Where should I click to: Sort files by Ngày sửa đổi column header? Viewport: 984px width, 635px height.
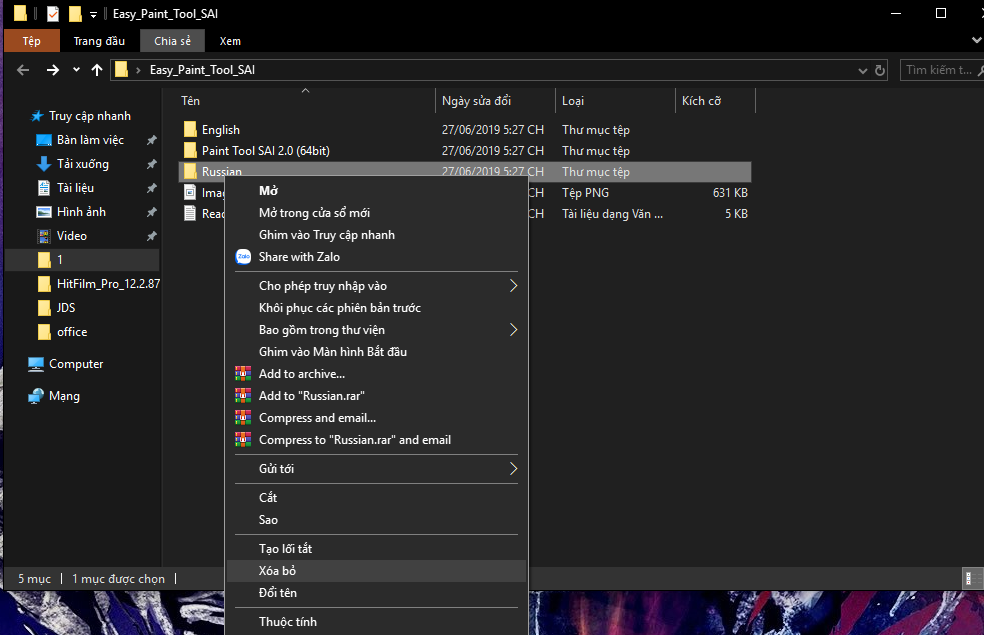point(476,101)
